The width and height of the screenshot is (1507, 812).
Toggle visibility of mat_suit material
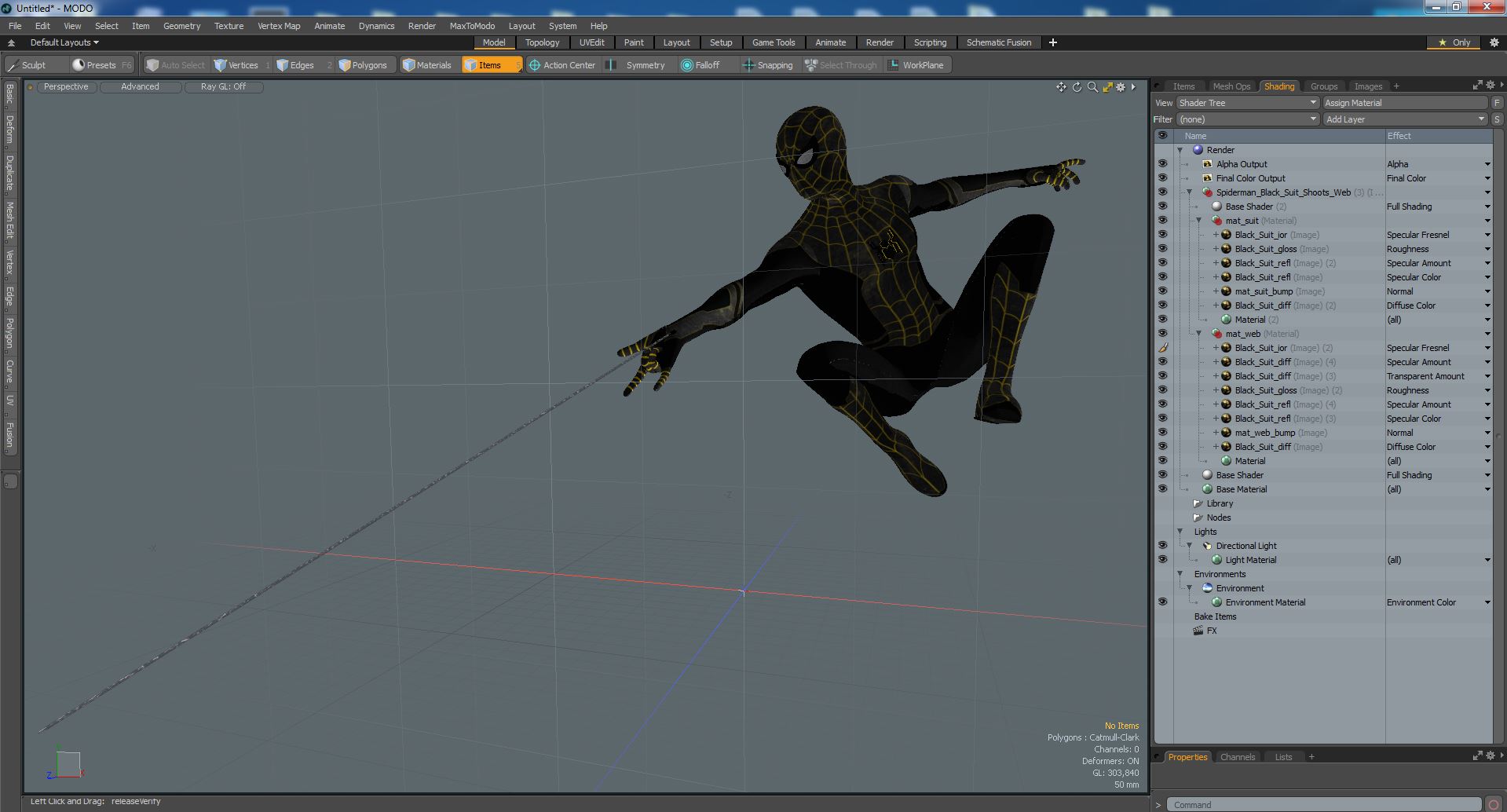point(1162,221)
